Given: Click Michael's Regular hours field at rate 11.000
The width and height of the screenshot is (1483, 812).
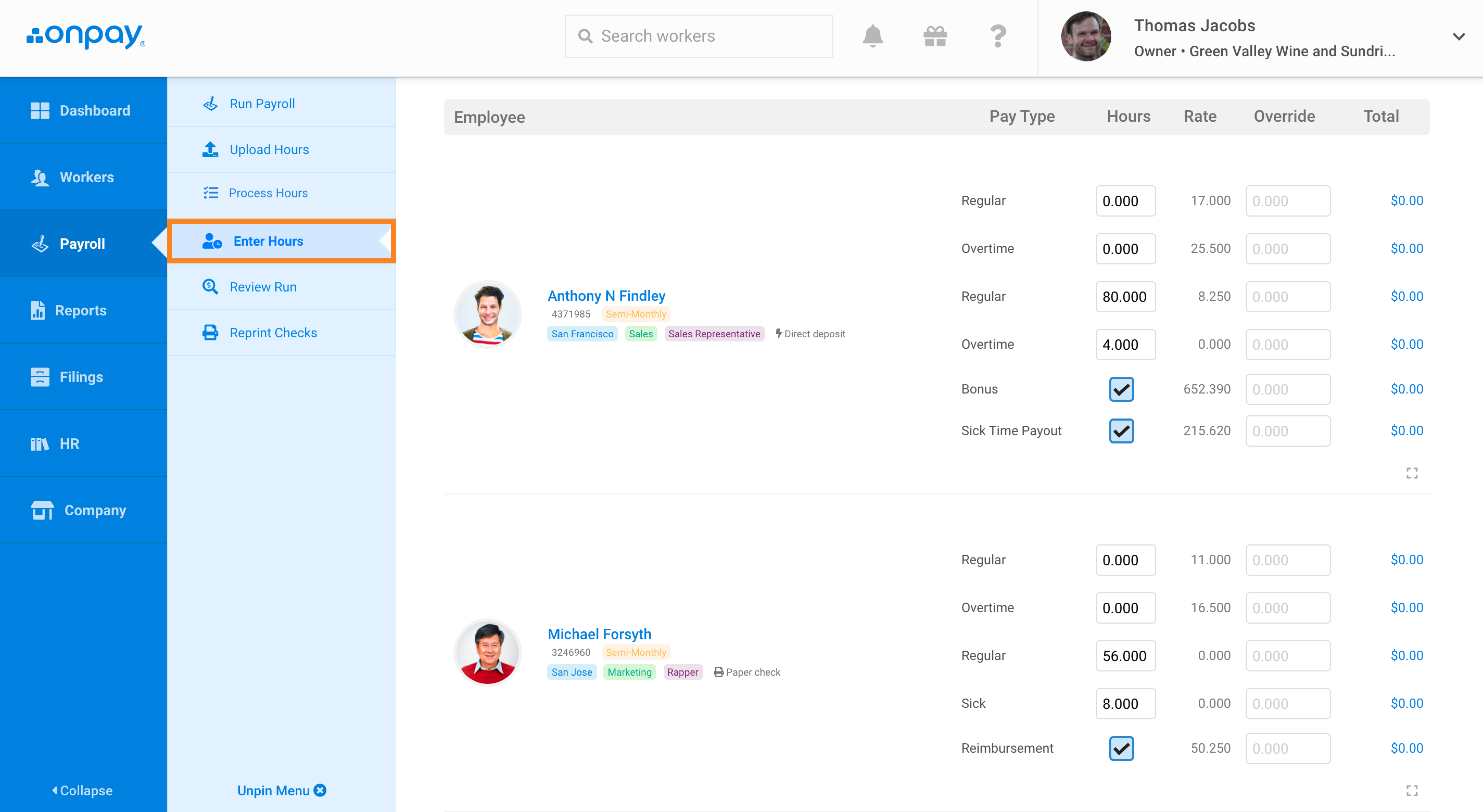Looking at the screenshot, I should coord(1125,560).
